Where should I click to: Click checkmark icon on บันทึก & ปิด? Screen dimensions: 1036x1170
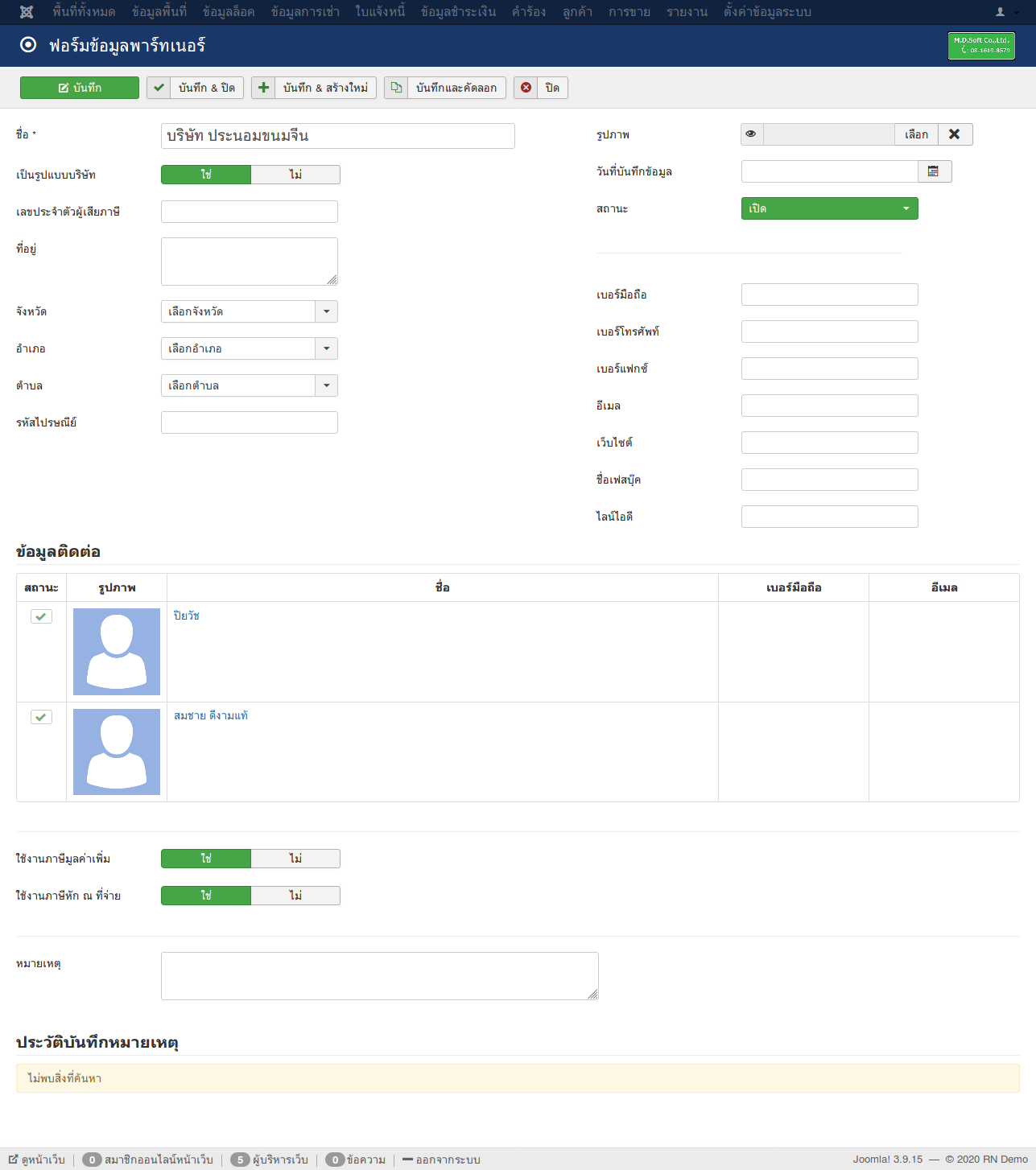pyautogui.click(x=159, y=88)
